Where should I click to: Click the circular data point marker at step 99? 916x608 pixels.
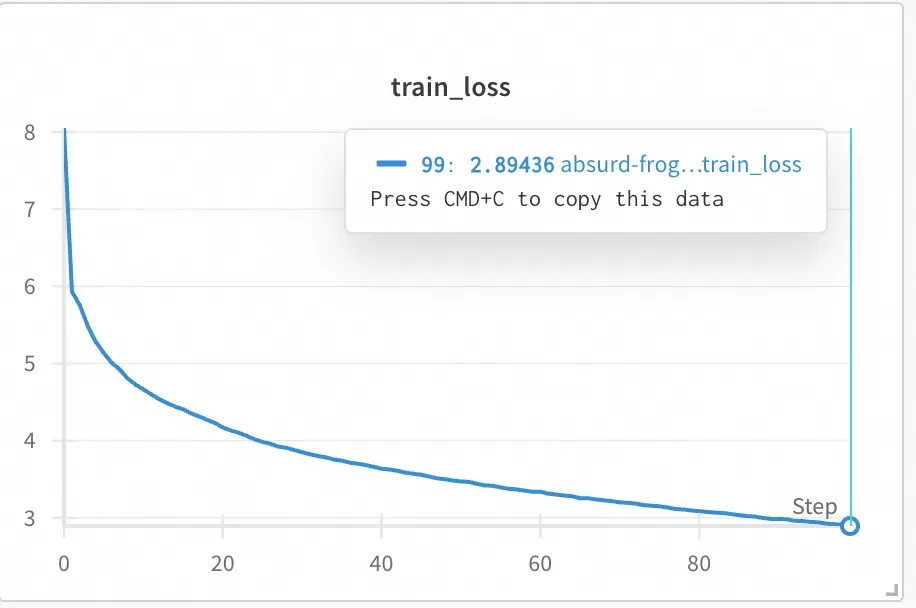point(850,526)
